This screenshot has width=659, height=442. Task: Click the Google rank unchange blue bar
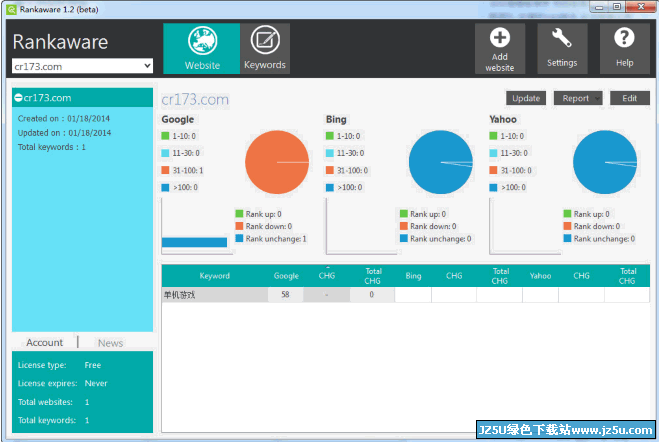click(194, 242)
